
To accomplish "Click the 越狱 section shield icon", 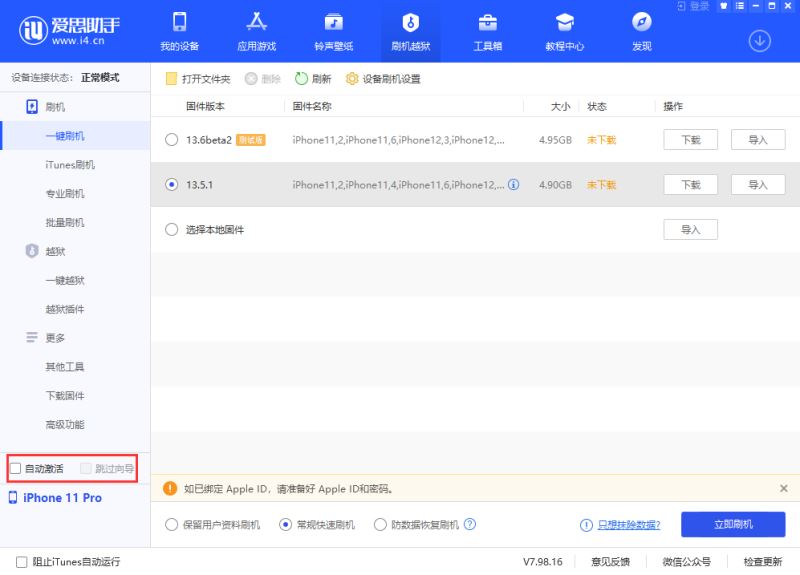I will coord(32,251).
